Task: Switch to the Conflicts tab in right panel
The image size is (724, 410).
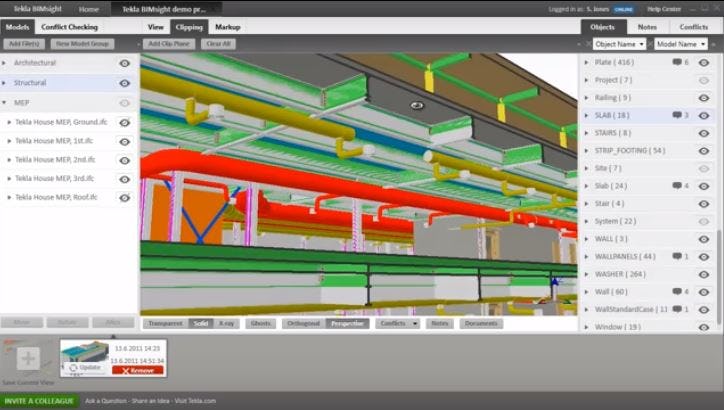Action: (x=694, y=27)
